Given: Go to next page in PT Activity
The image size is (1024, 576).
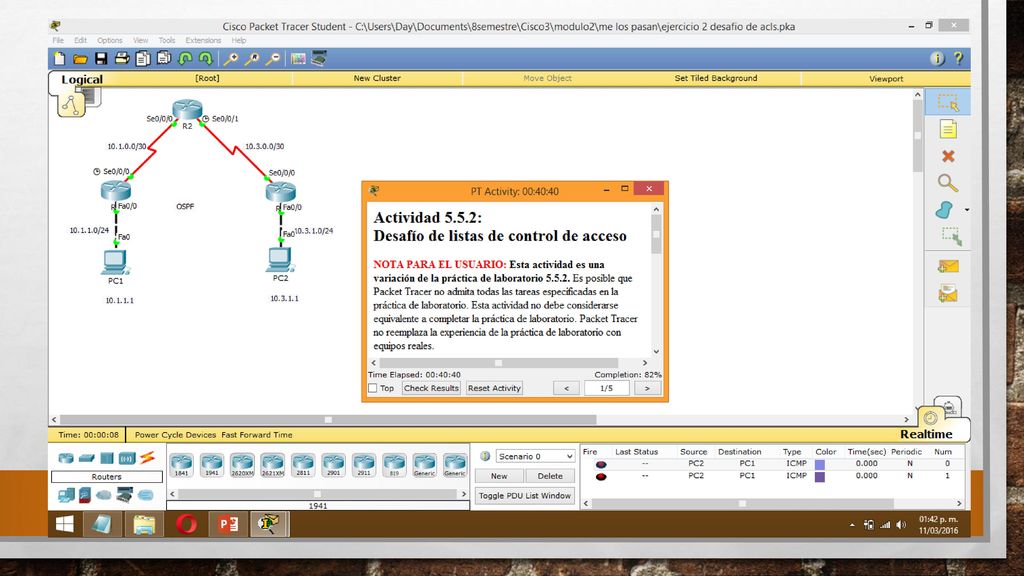Looking at the screenshot, I should click(647, 388).
